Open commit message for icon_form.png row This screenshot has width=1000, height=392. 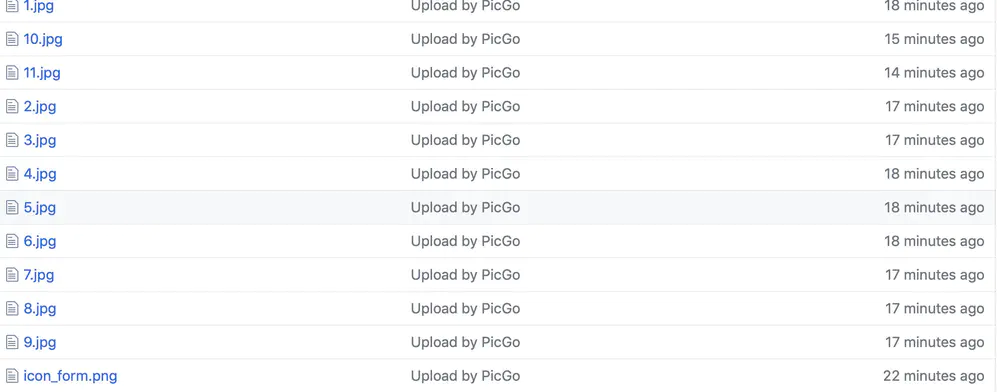tap(466, 376)
